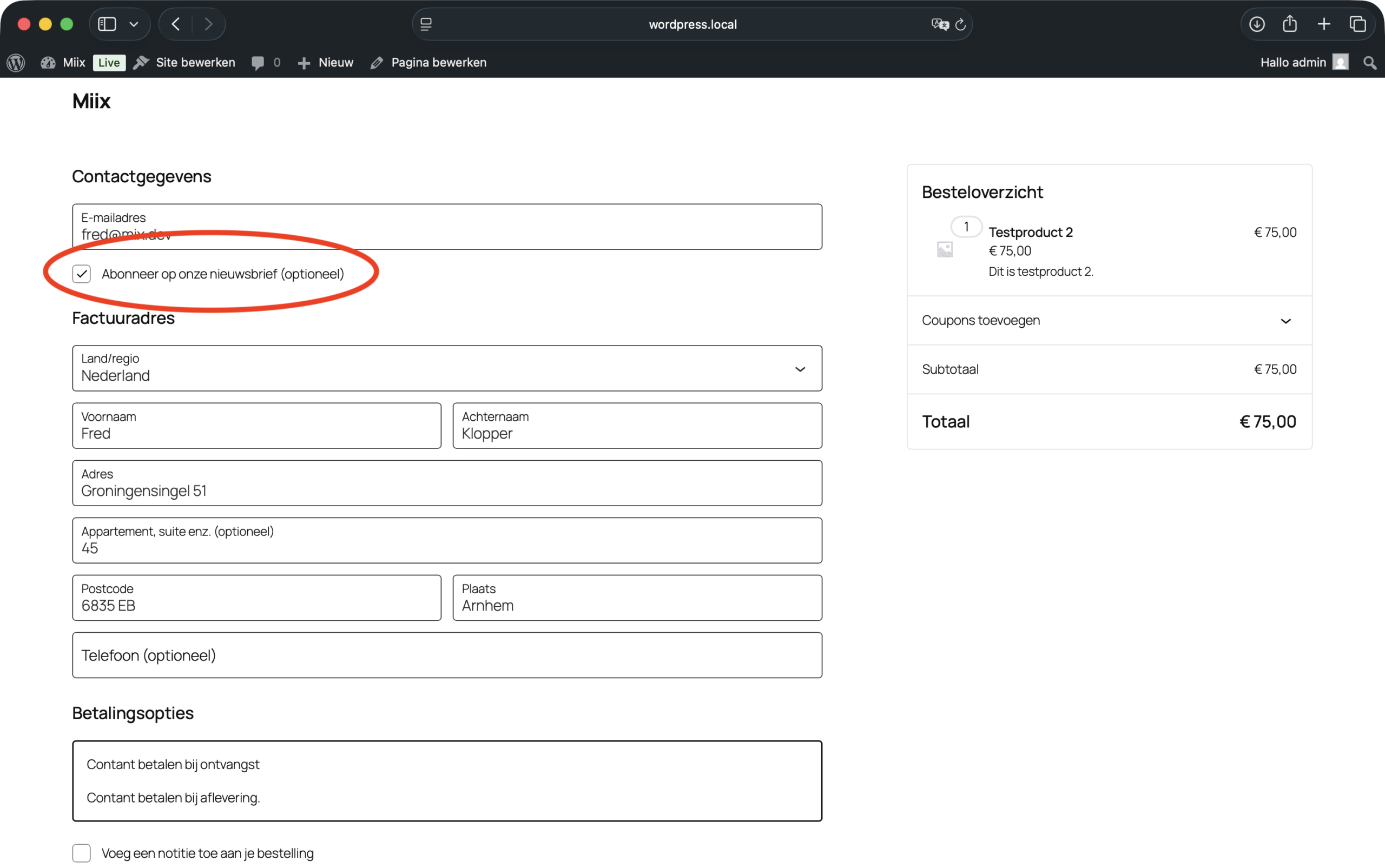1385x868 pixels.
Task: Click the 'Hallo admin' account link
Action: 1294,62
